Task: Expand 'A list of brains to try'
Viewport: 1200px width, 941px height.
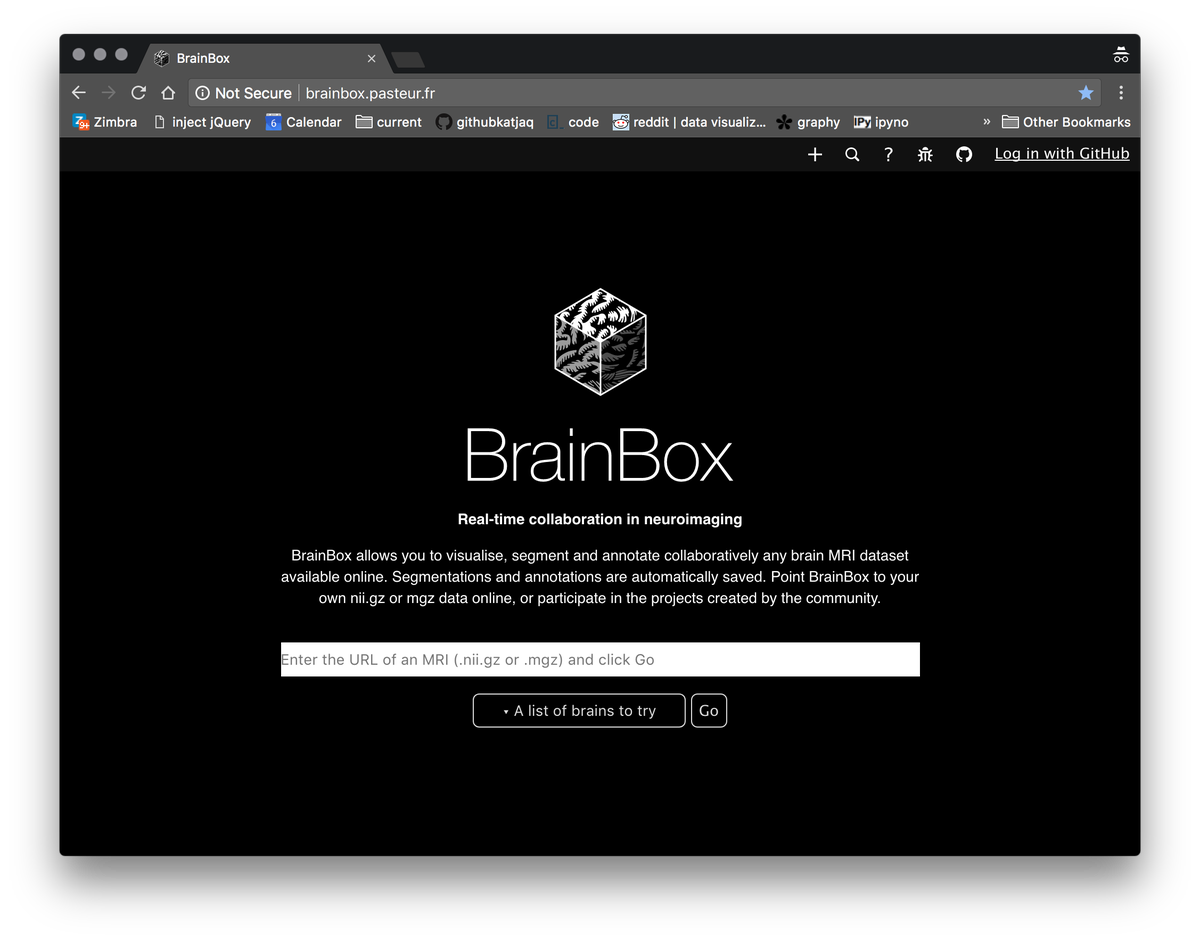Action: pos(579,710)
